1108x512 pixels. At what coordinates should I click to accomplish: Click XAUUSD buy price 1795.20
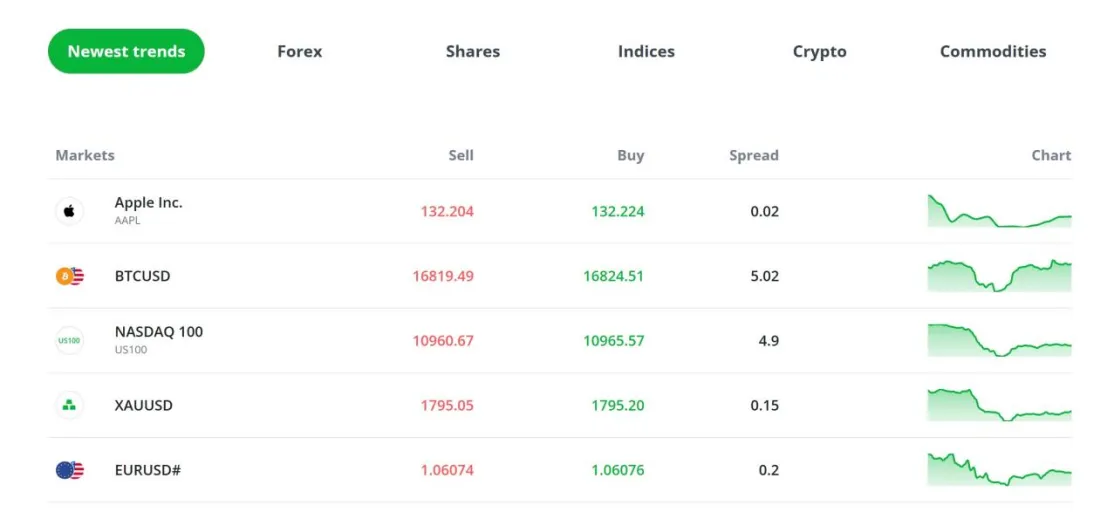(618, 405)
